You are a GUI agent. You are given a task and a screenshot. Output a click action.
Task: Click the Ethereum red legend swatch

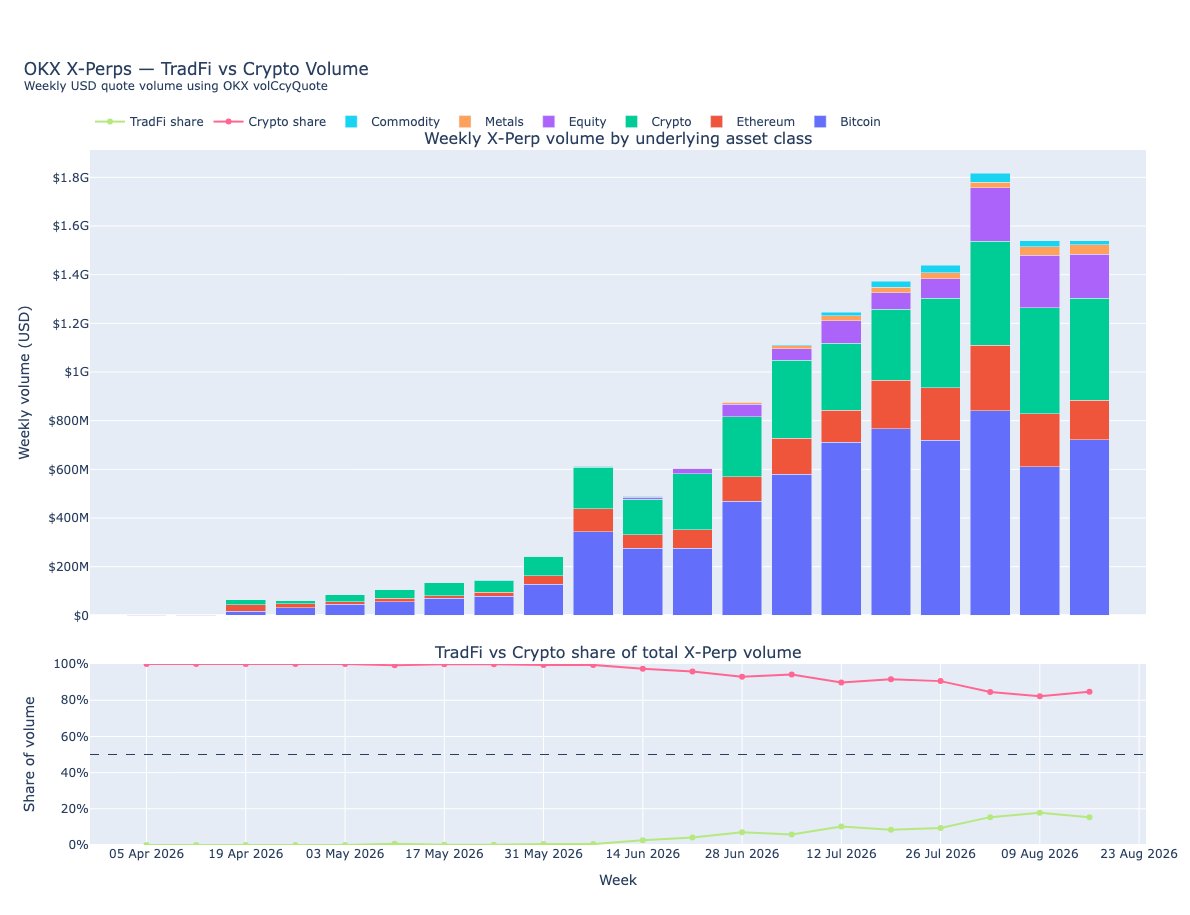pos(716,121)
